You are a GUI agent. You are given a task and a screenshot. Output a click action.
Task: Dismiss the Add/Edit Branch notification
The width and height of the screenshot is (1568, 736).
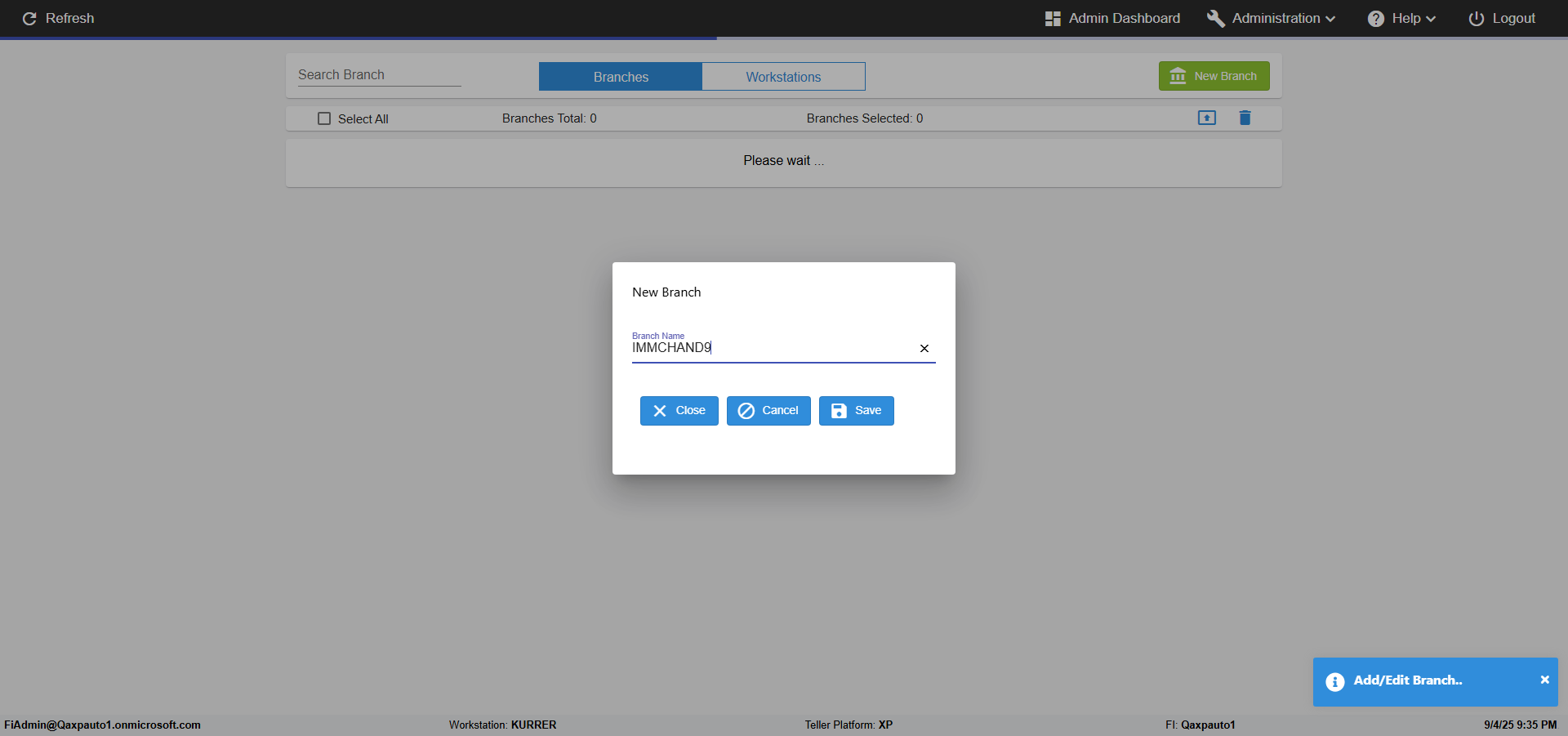[1544, 680]
